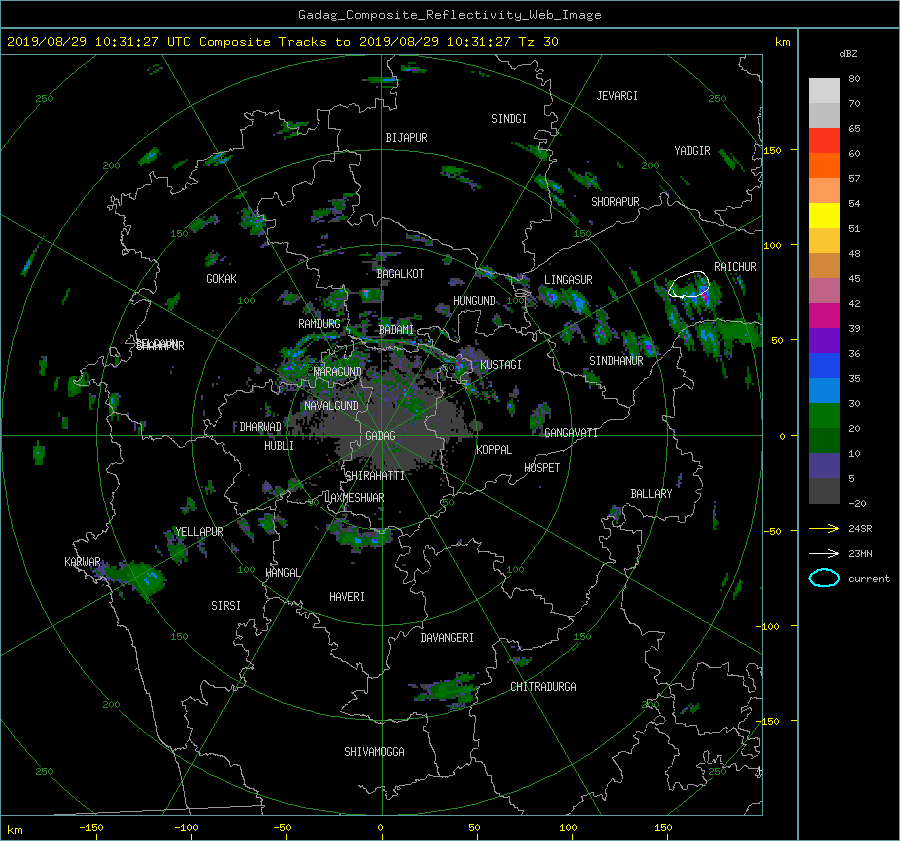The height and width of the screenshot is (841, 900).
Task: Click the HANGAL label
Action: (x=282, y=573)
